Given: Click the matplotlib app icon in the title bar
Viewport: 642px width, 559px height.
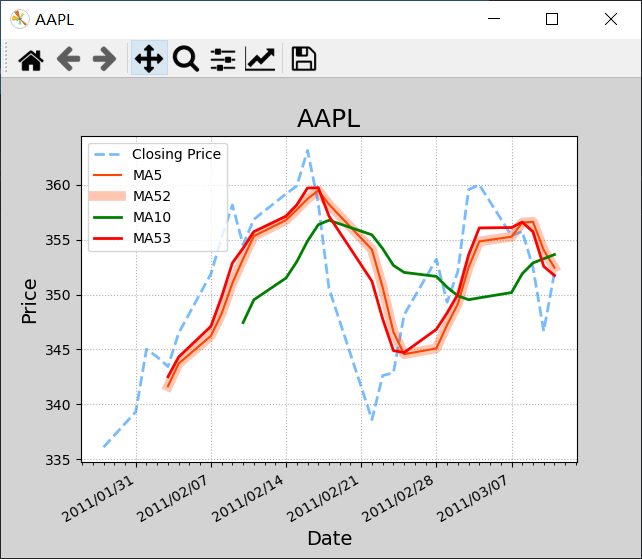Looking at the screenshot, I should (20, 19).
